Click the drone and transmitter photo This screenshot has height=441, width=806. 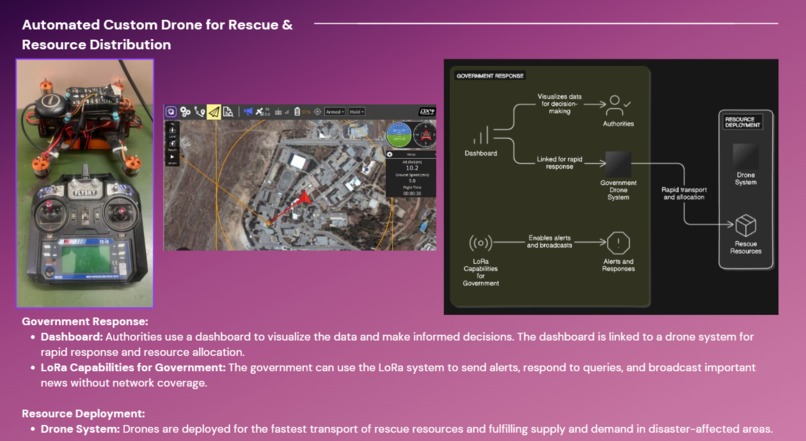click(85, 183)
